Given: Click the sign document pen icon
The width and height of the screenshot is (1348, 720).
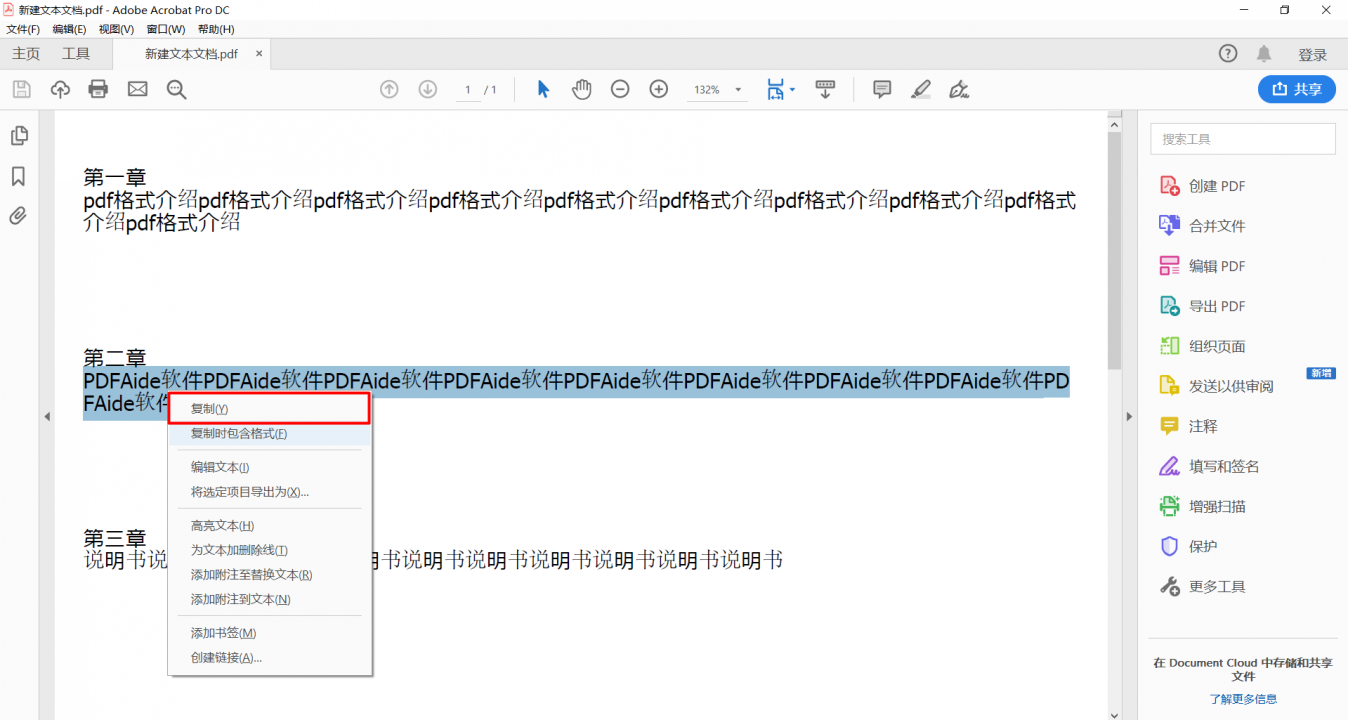Looking at the screenshot, I should [x=959, y=89].
